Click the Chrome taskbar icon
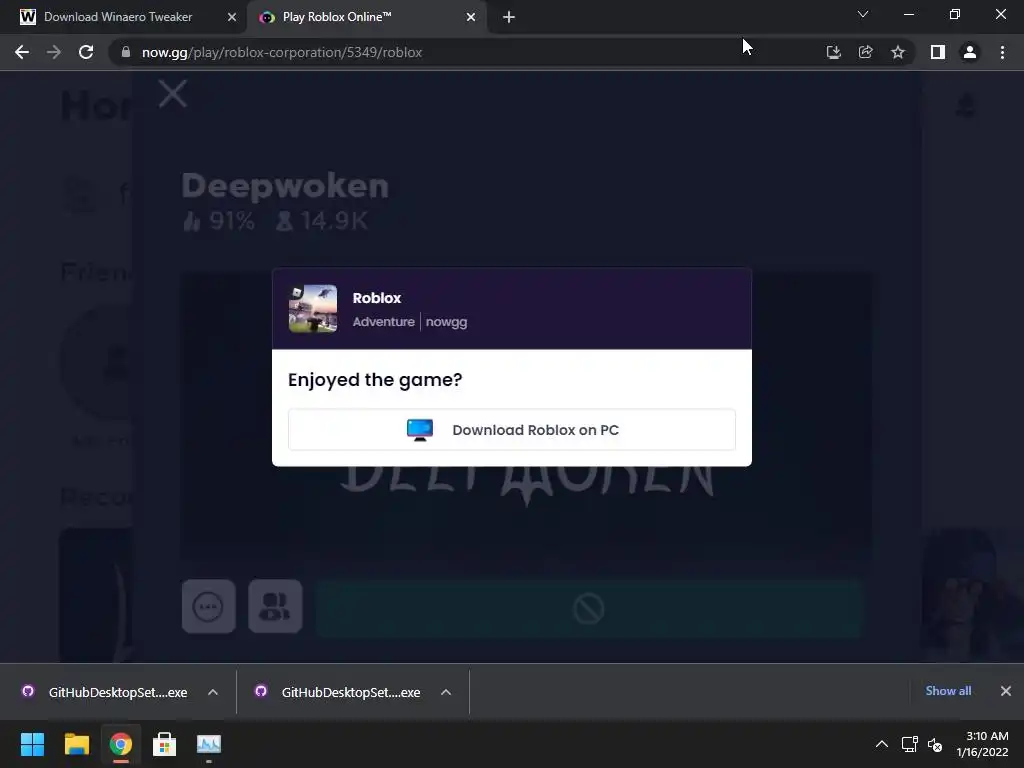The height and width of the screenshot is (768, 1024). 120,744
